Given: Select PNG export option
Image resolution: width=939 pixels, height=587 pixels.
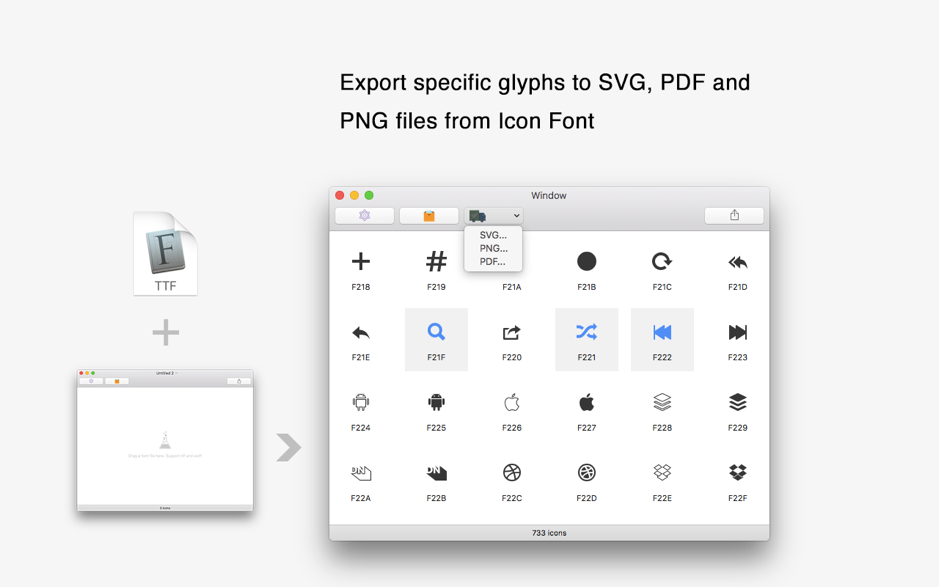Looking at the screenshot, I should [x=492, y=248].
